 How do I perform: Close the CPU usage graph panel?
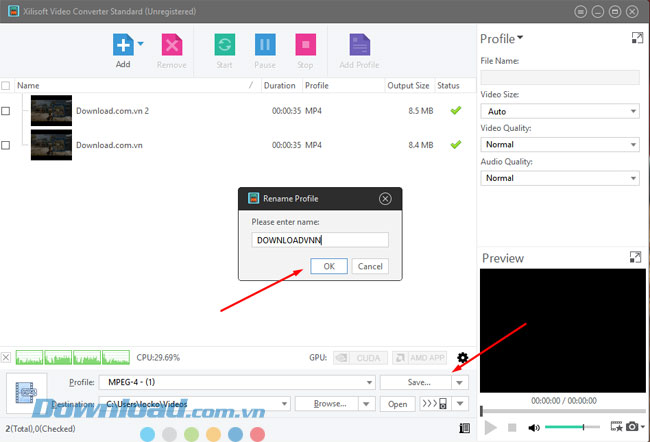click(x=6, y=357)
